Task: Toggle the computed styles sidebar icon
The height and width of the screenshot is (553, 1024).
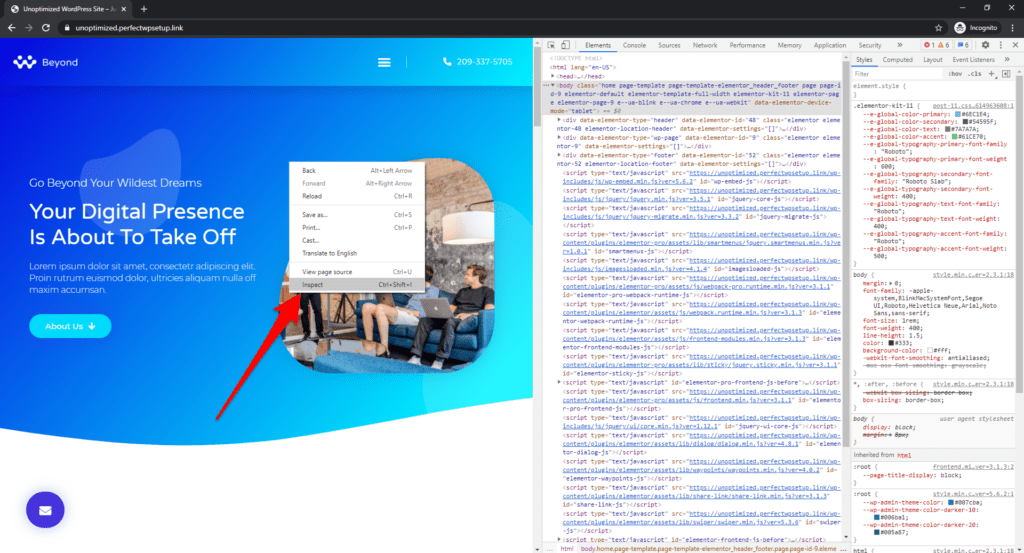Action: 1006,74
